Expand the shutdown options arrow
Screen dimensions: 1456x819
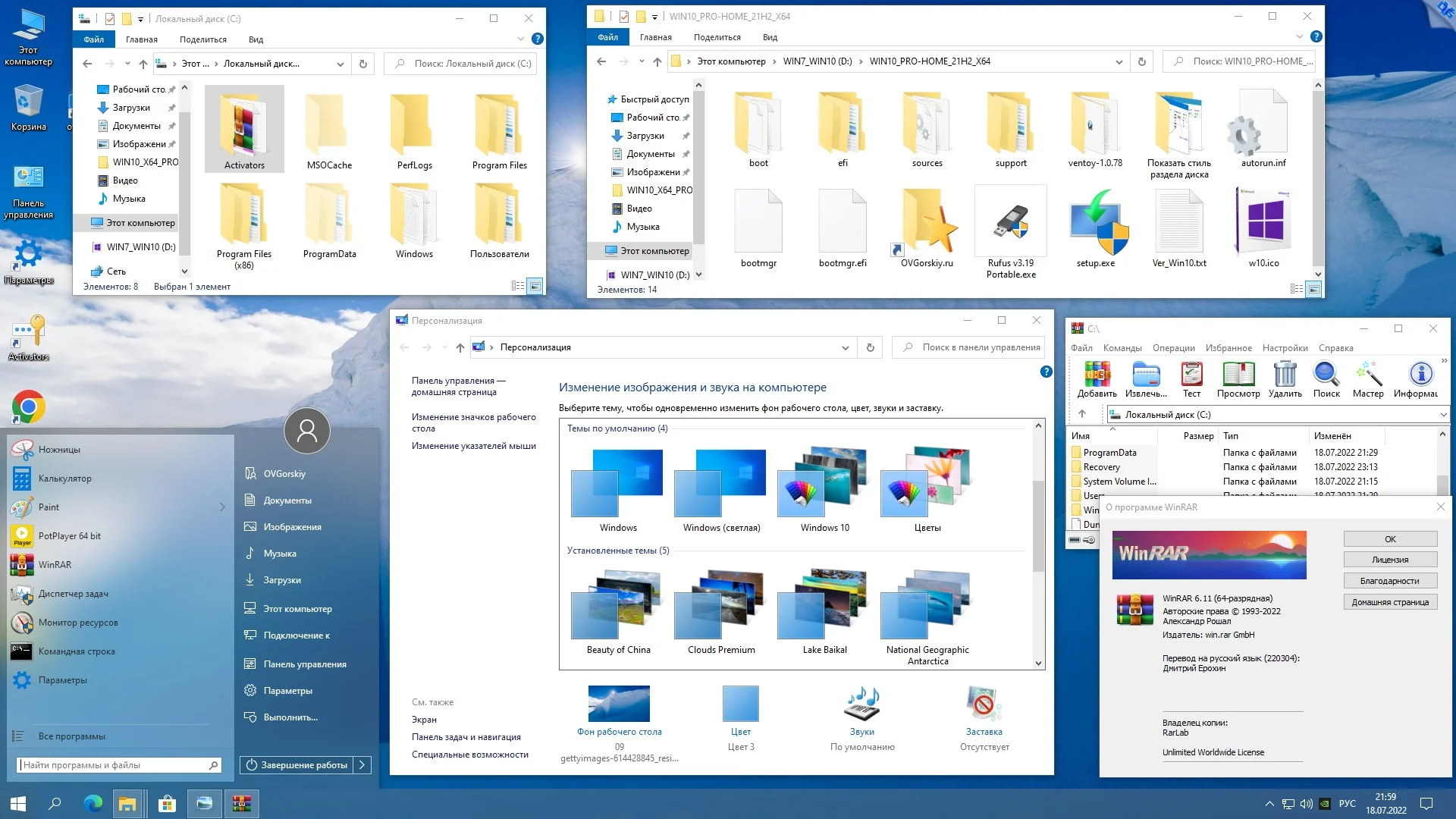click(x=362, y=765)
